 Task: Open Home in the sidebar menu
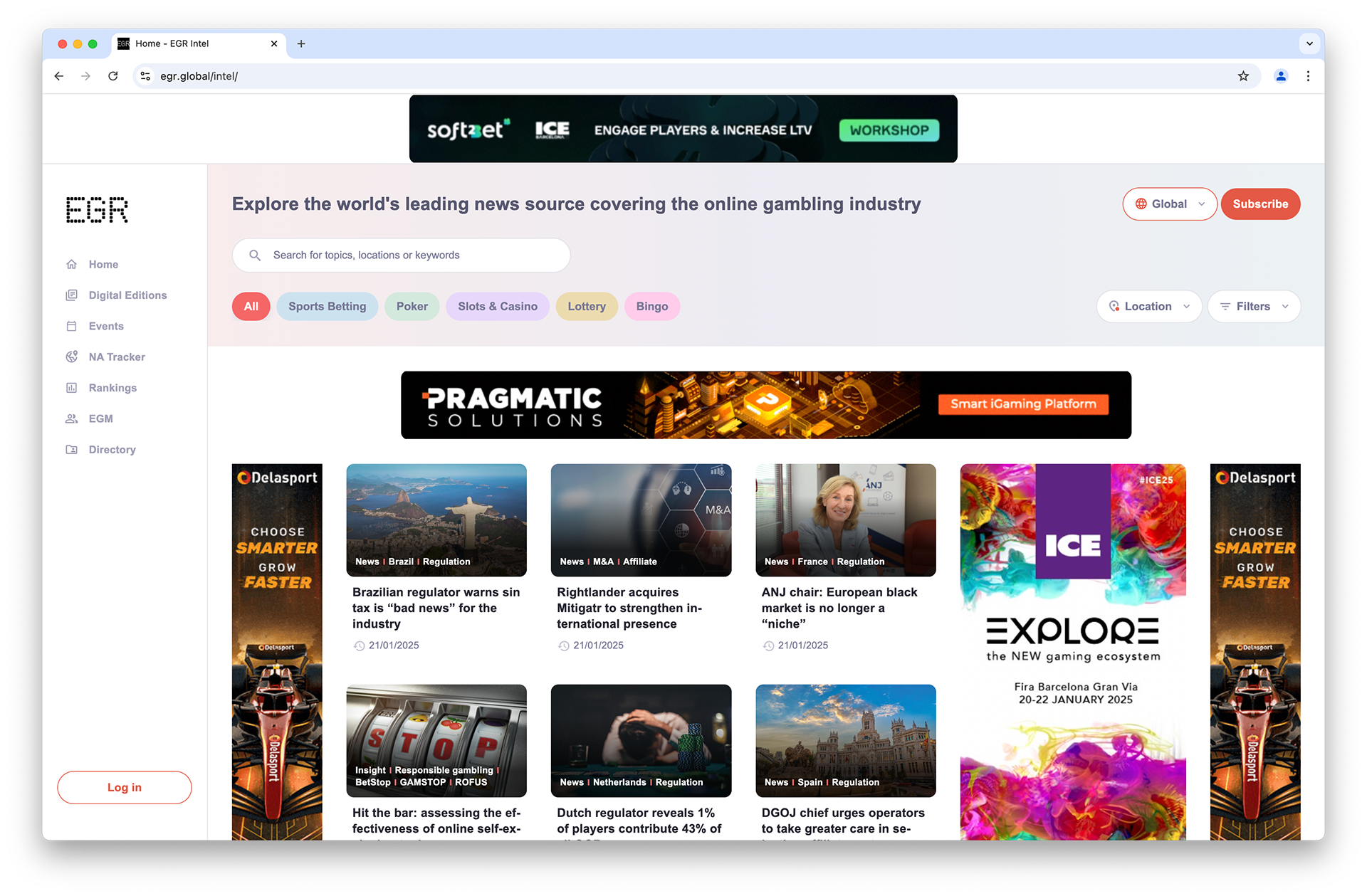(103, 264)
